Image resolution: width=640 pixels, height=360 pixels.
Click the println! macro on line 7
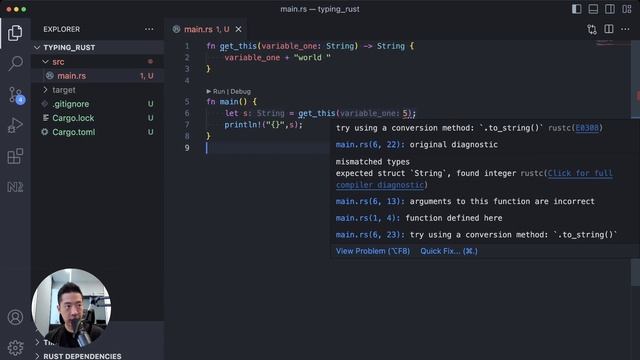tap(243, 125)
